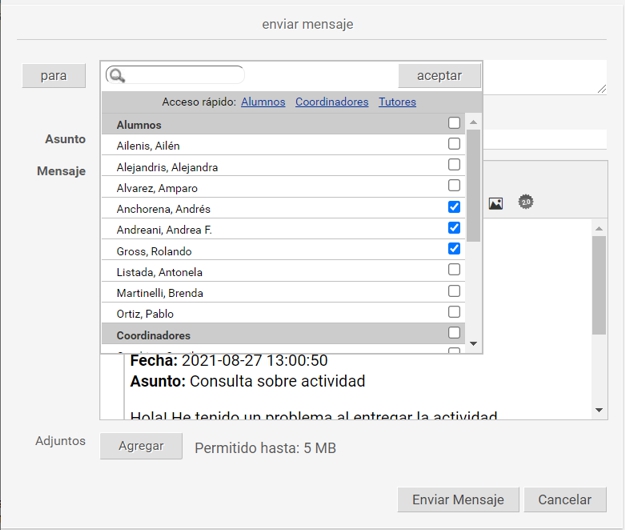Click the magnifier icon in the search box
The width and height of the screenshot is (625, 530).
coord(117,76)
